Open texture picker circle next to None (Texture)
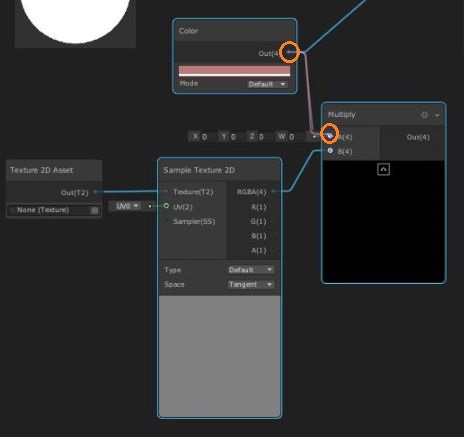464x437 pixels. click(95, 210)
